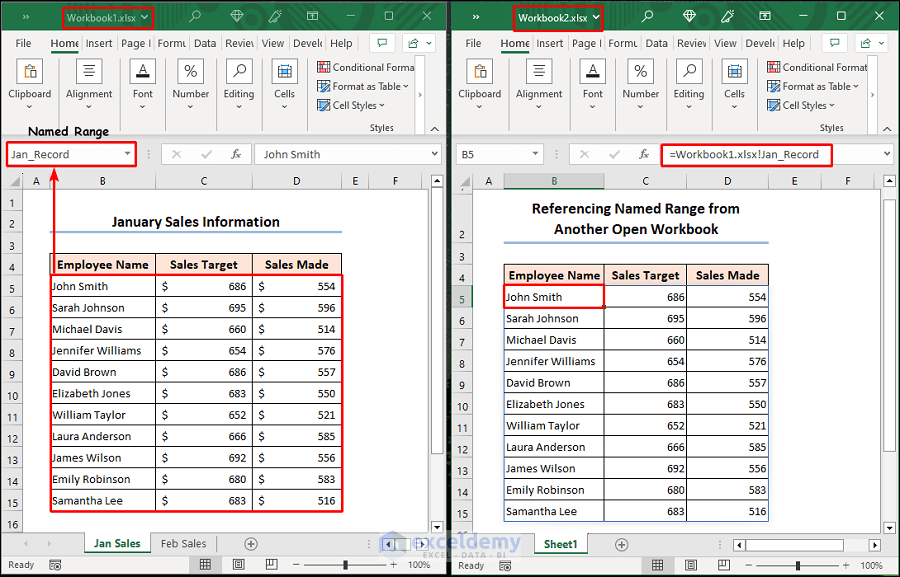The height and width of the screenshot is (577, 900).
Task: Switch to the Feb Sales sheet tab
Action: (183, 544)
